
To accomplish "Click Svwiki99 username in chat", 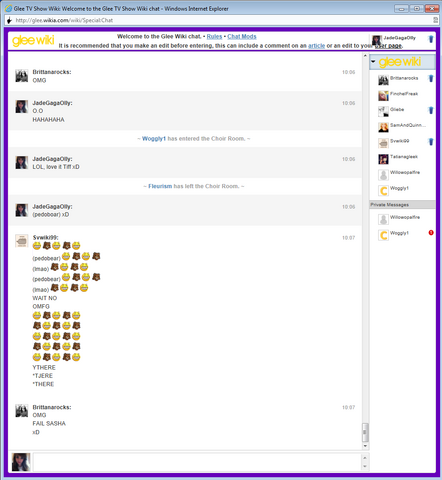I will click(45, 237).
